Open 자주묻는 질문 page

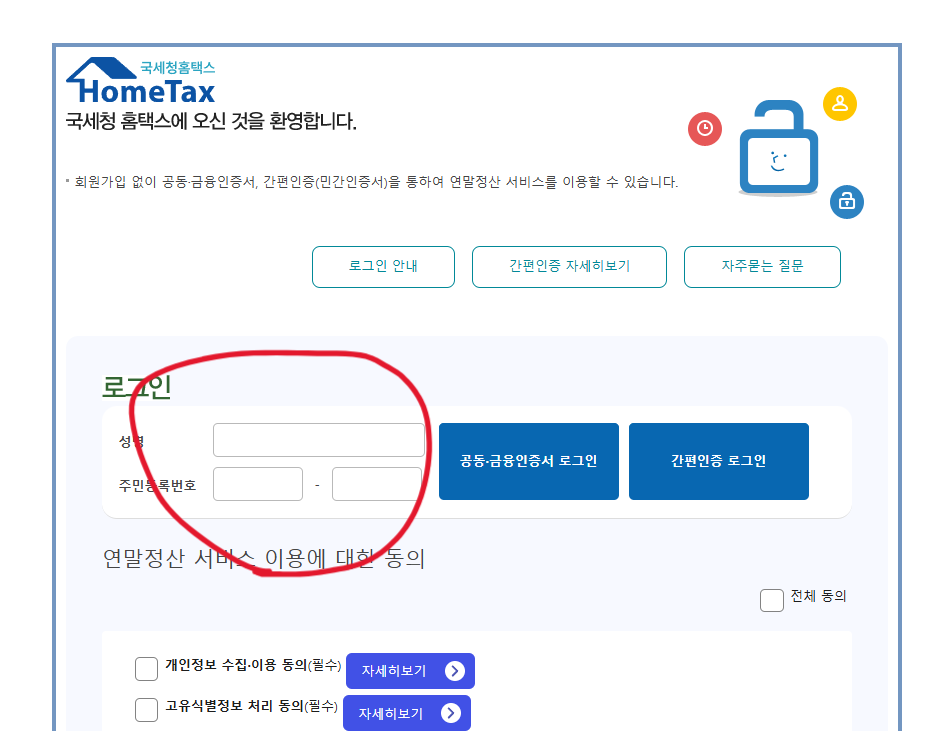click(x=762, y=266)
